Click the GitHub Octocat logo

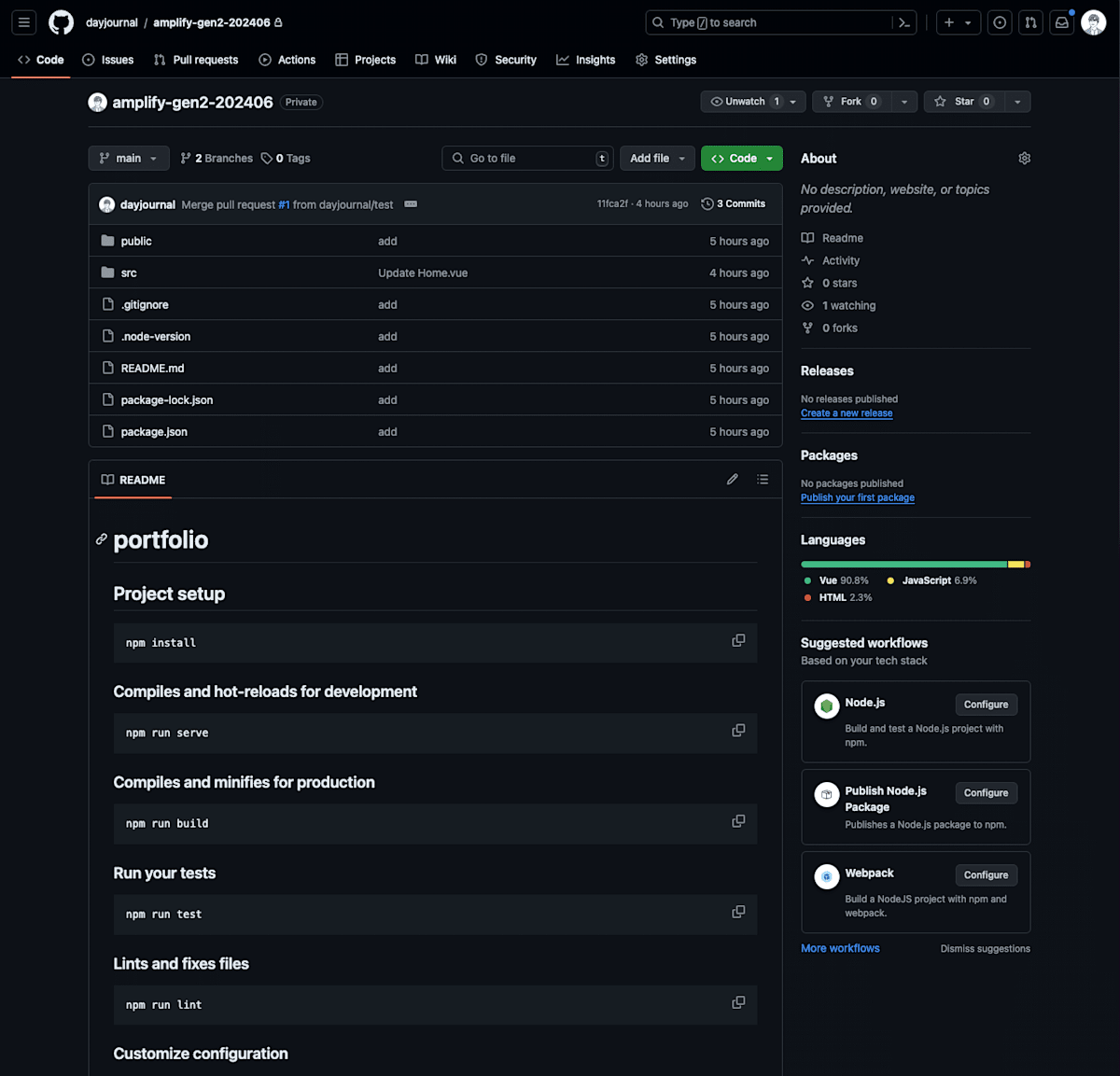(x=61, y=22)
